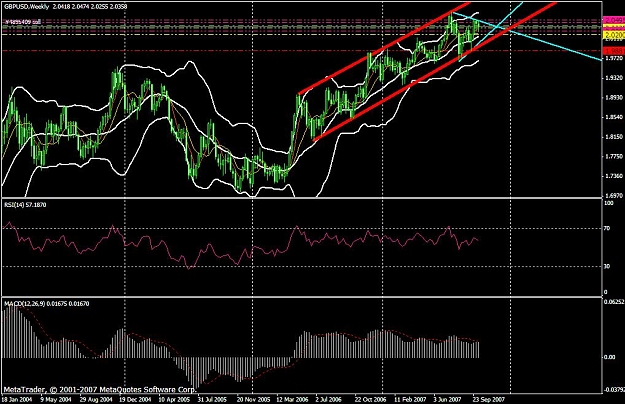This screenshot has height=404, width=625.
Task: Click the 23 Sep 2007 date label
Action: (x=489, y=399)
